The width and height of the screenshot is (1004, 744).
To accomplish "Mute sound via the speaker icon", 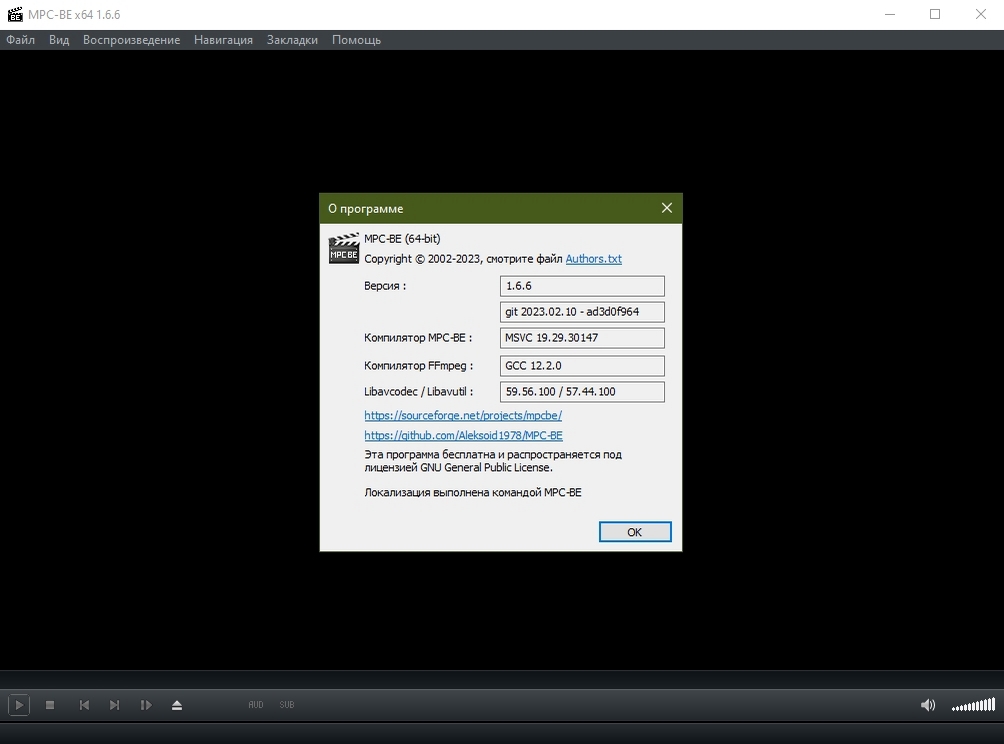I will coord(928,705).
